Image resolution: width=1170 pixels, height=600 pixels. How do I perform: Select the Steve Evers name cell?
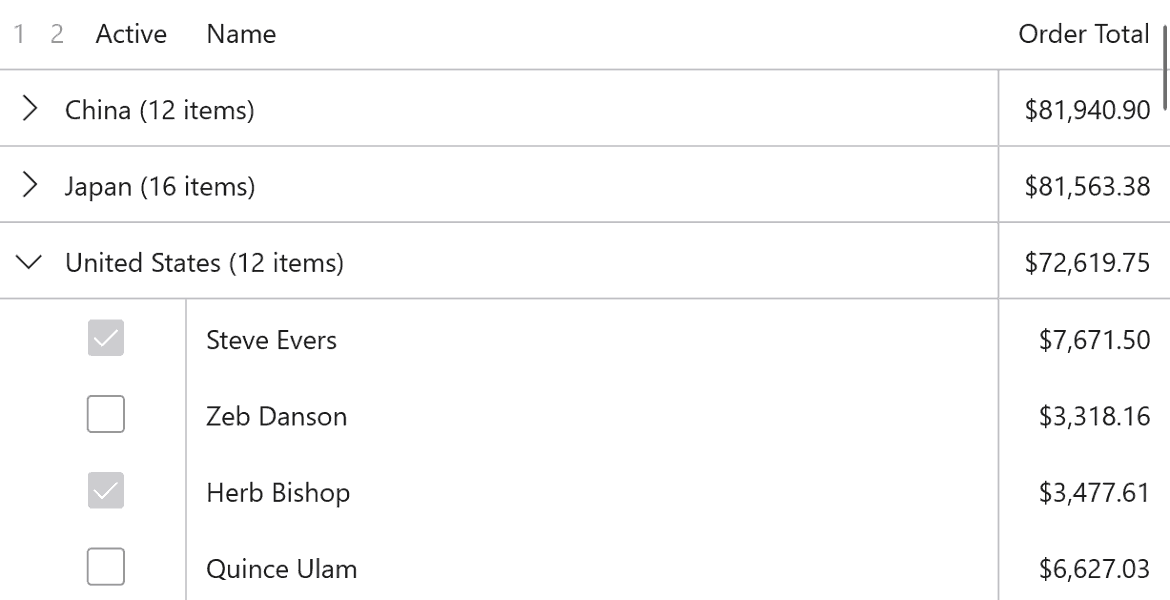point(271,340)
